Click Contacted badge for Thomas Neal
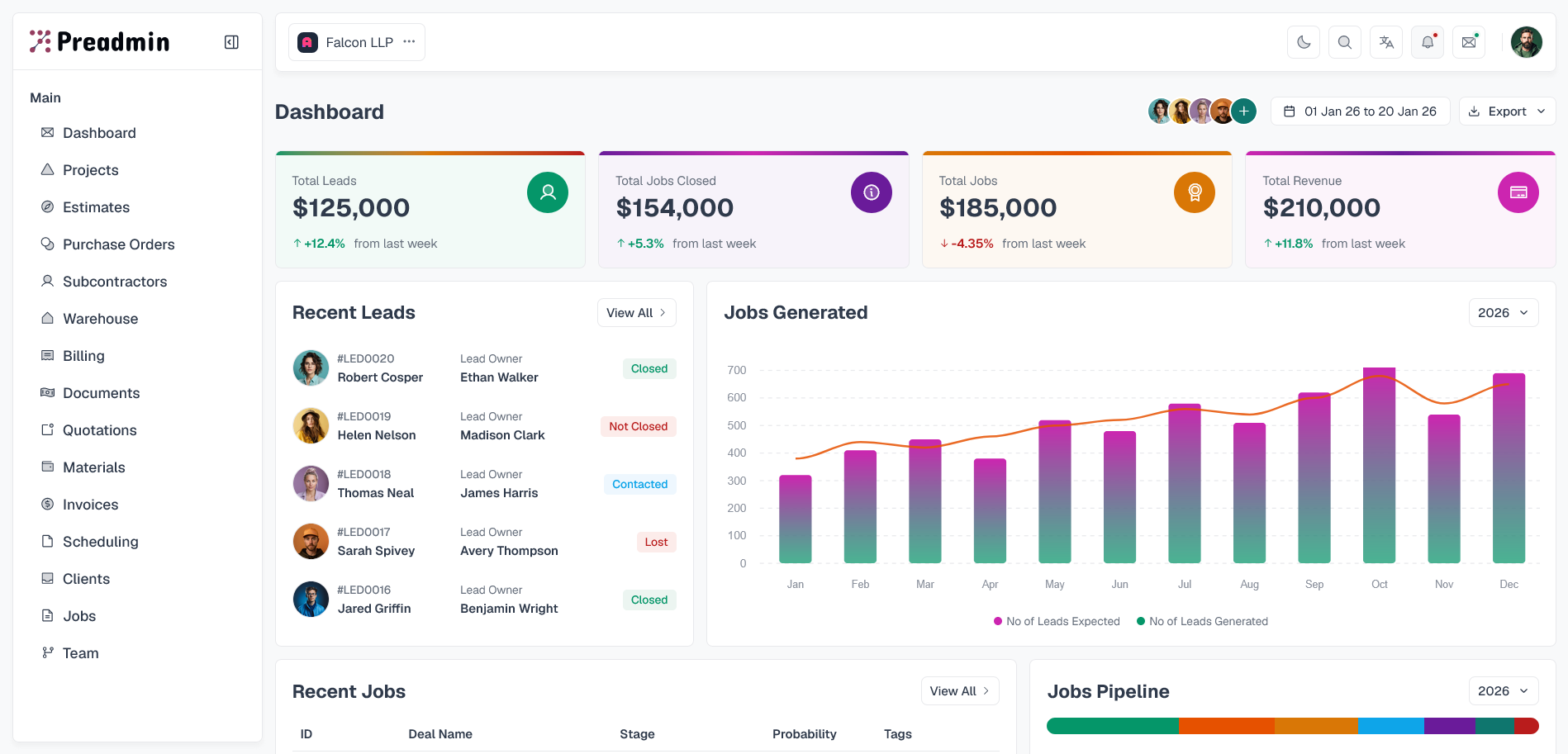The height and width of the screenshot is (754, 1568). click(639, 484)
